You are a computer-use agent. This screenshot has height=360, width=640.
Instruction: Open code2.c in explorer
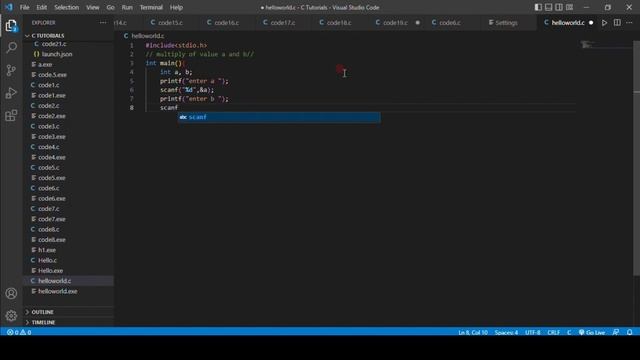(49, 106)
